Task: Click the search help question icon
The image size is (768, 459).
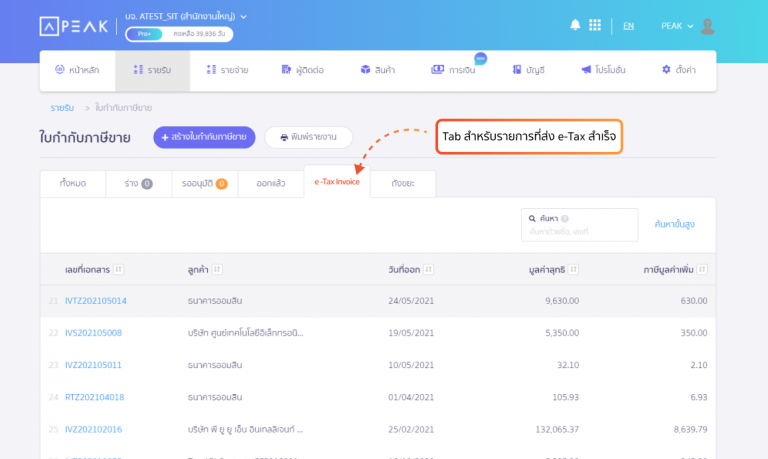Action: (x=565, y=219)
